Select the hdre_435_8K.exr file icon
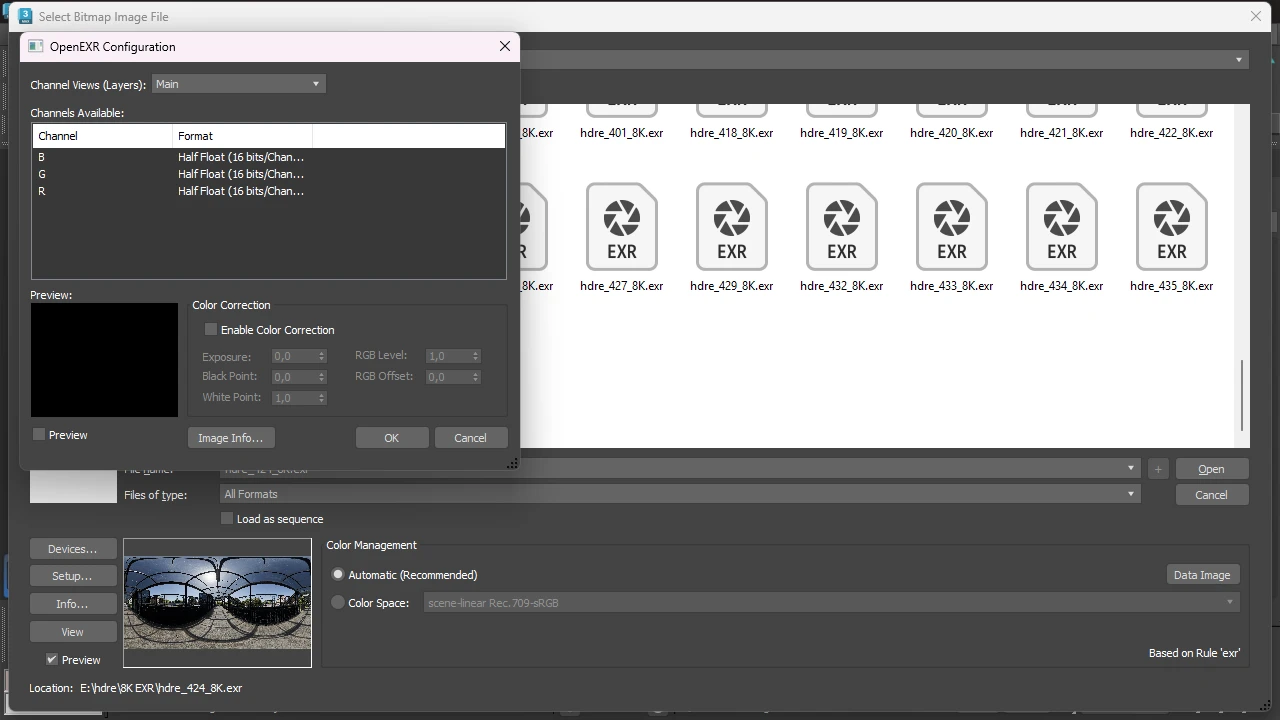This screenshot has width=1280, height=720. tap(1171, 227)
